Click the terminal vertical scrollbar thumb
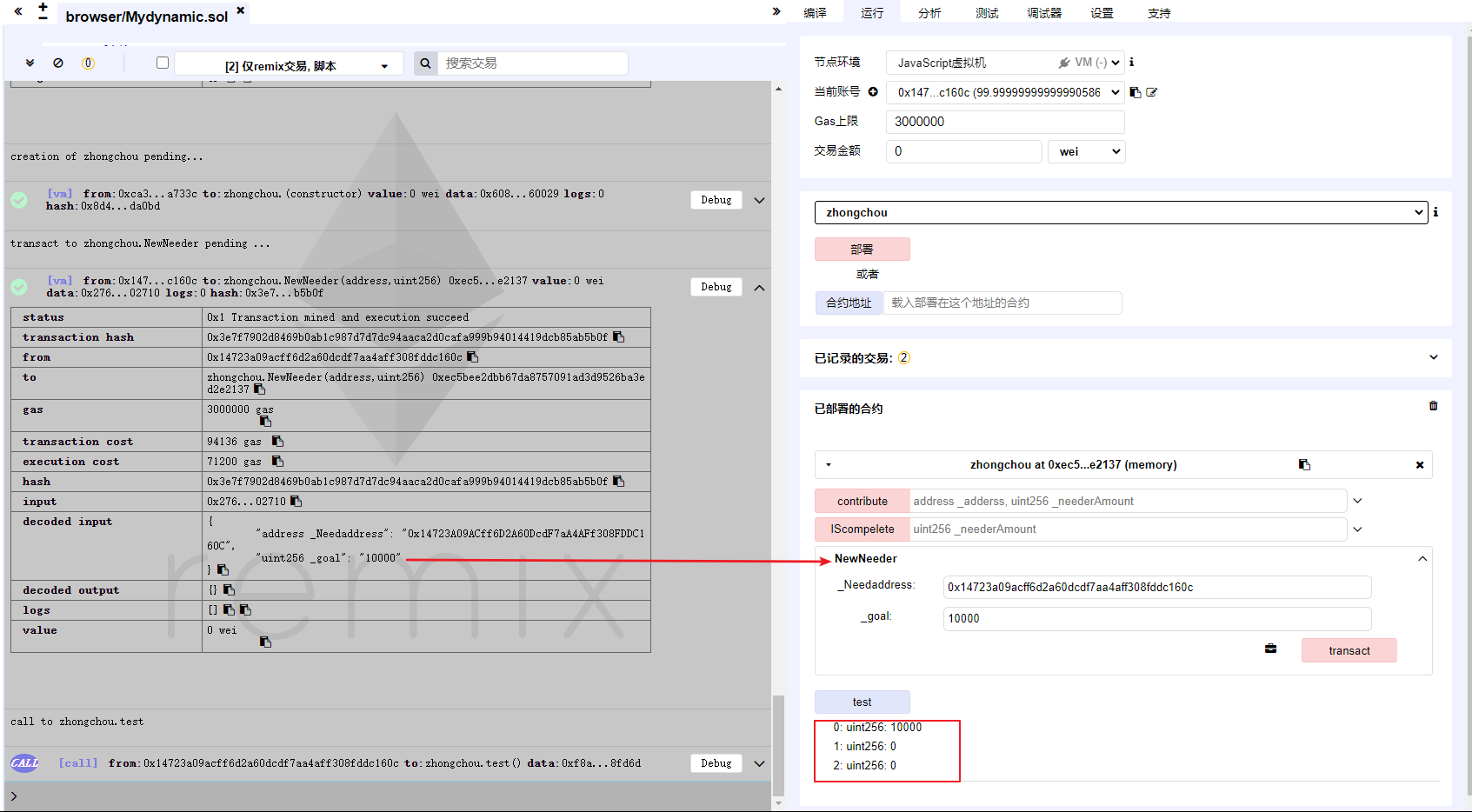Screen dimensions: 1472x812 (778, 745)
